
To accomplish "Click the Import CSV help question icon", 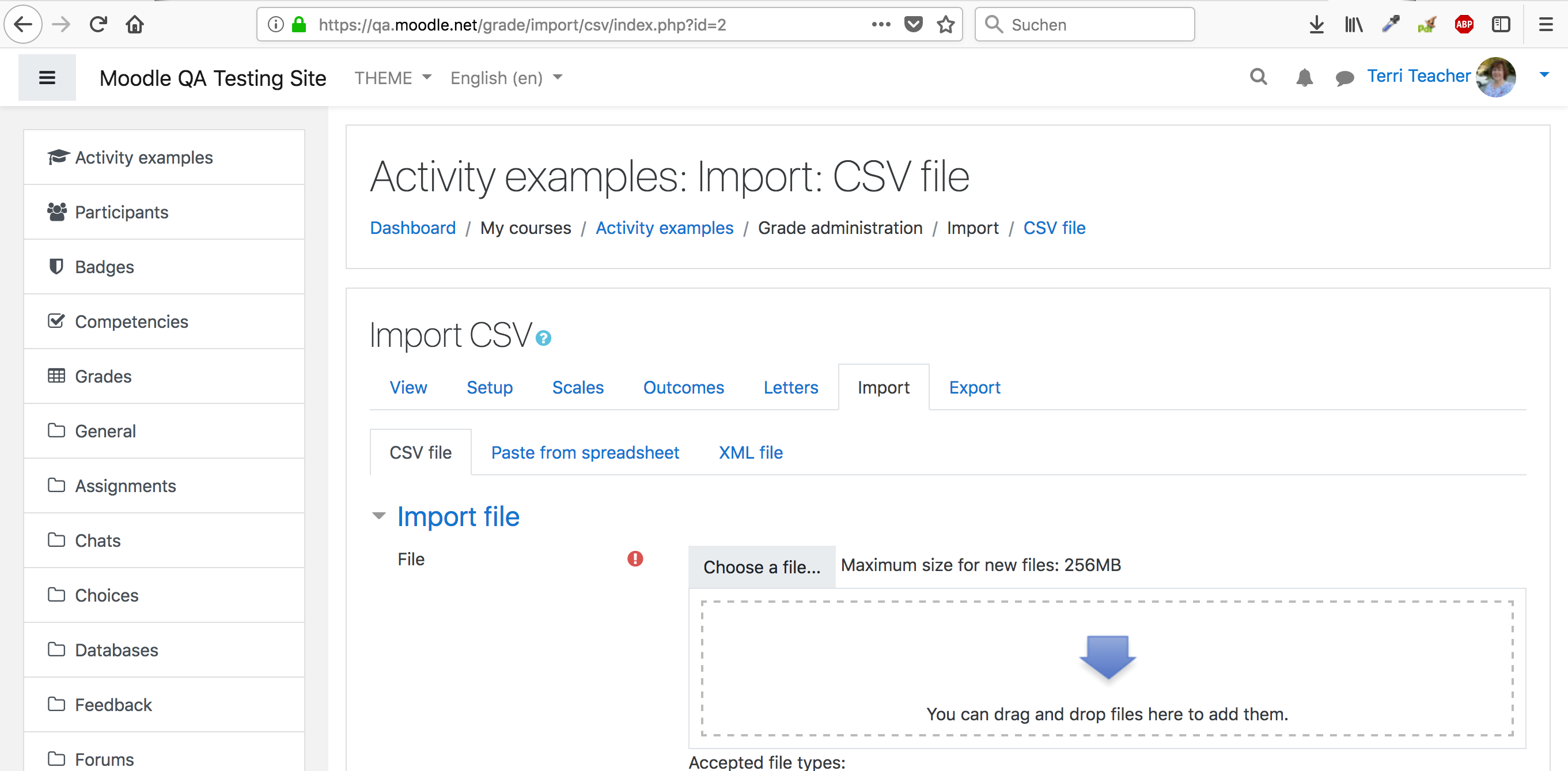I will [543, 338].
